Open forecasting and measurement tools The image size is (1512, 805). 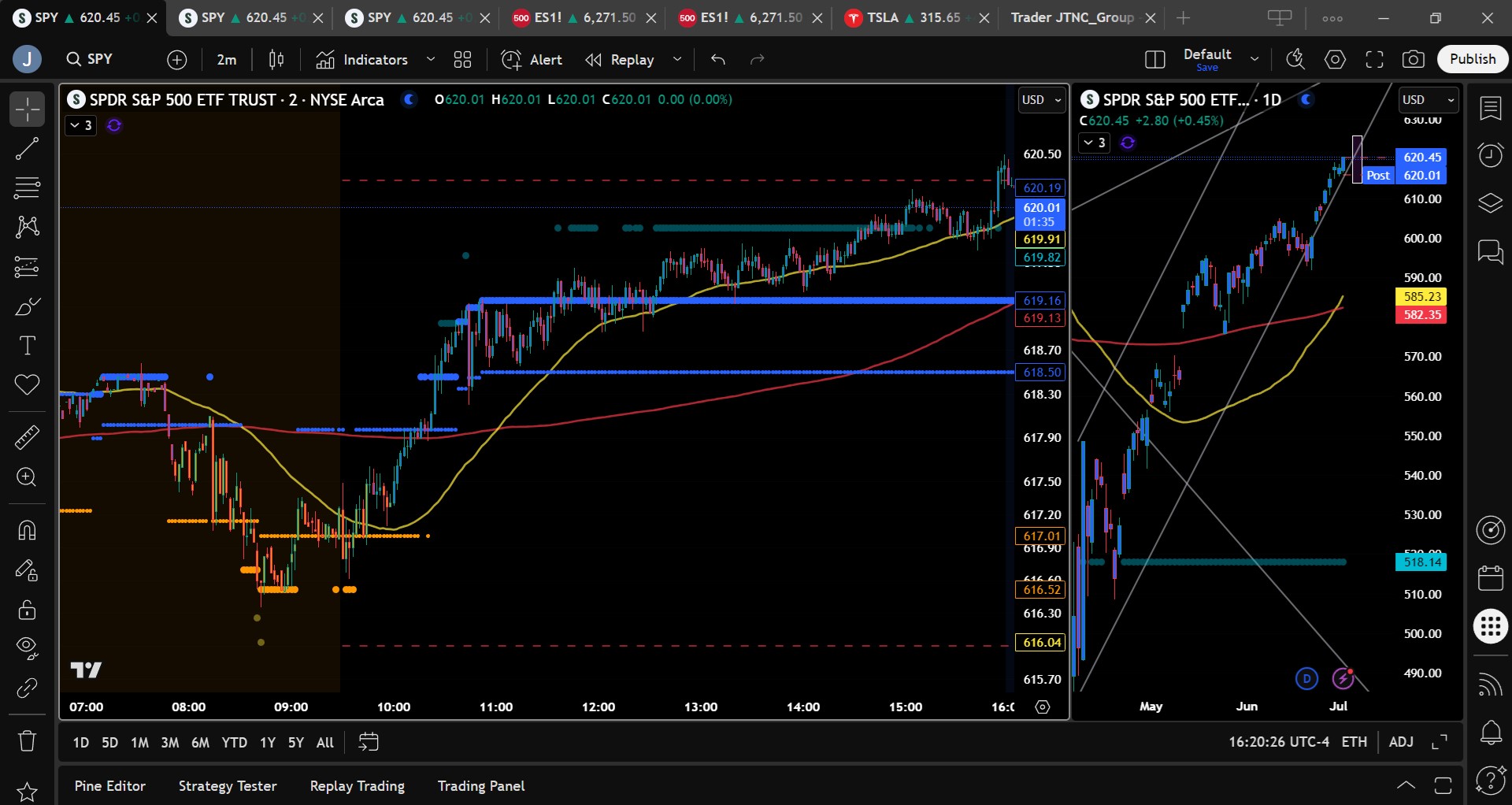click(27, 267)
